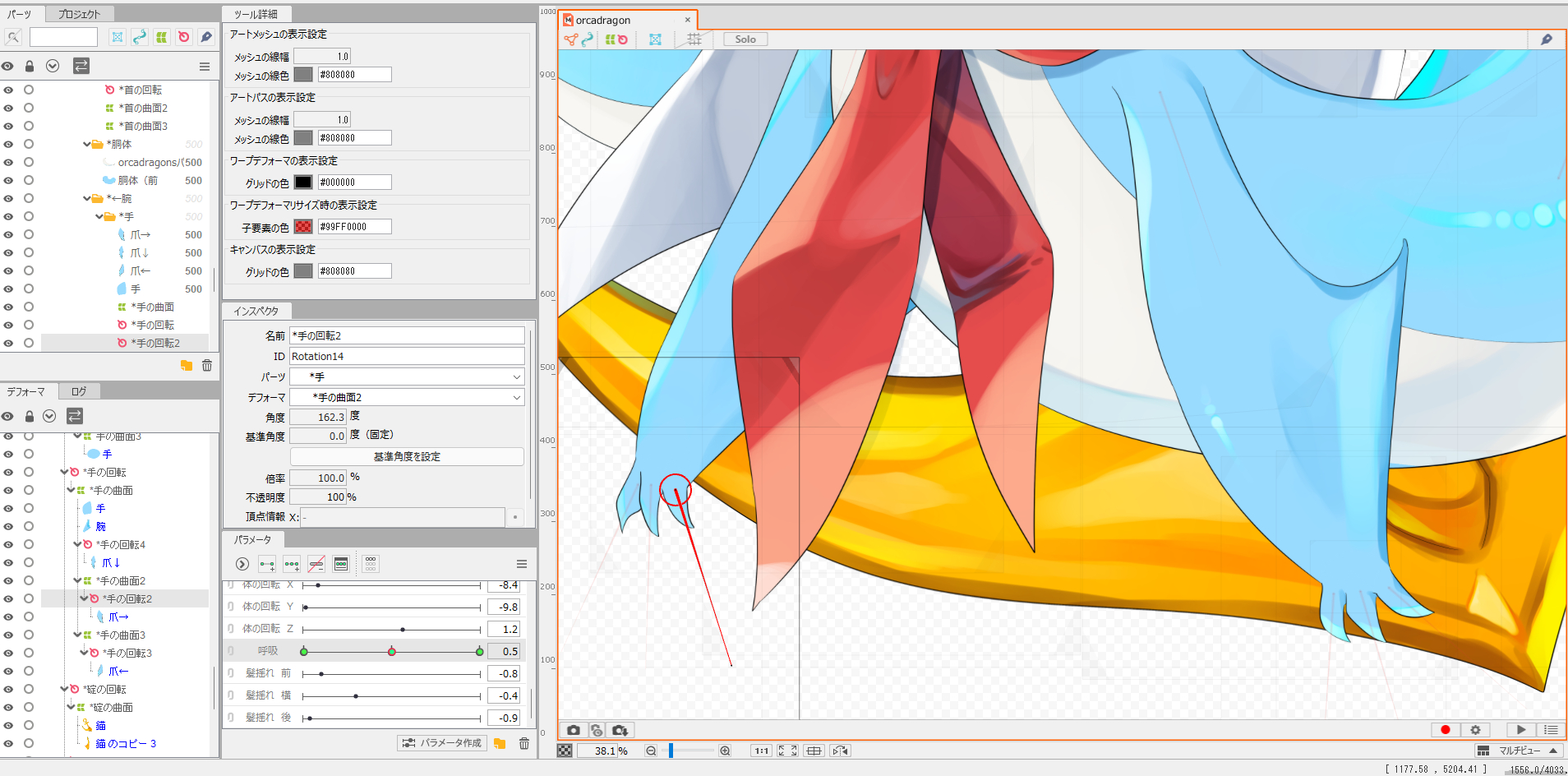Click the snapshot camera icon below canvas
The width and height of the screenshot is (1568, 776).
[x=574, y=730]
